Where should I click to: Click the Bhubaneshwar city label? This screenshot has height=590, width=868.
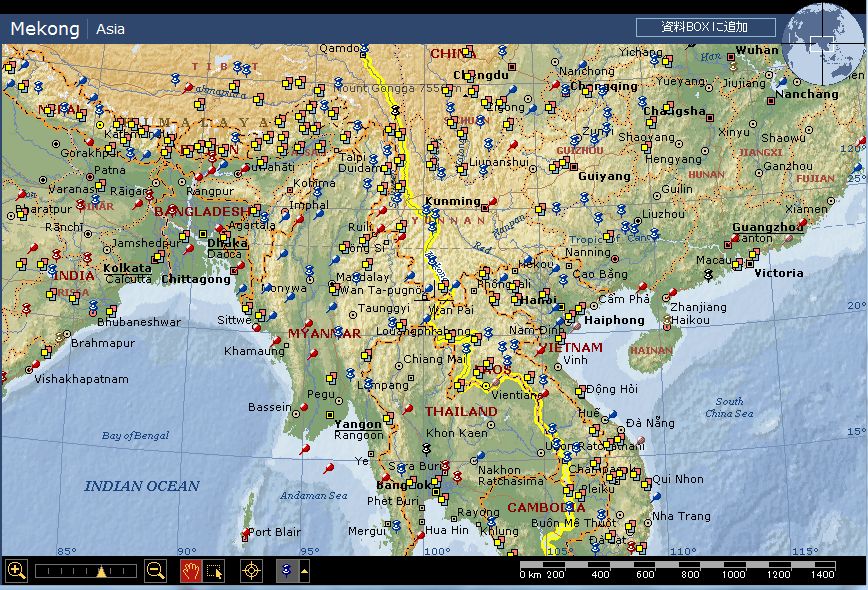[139, 322]
